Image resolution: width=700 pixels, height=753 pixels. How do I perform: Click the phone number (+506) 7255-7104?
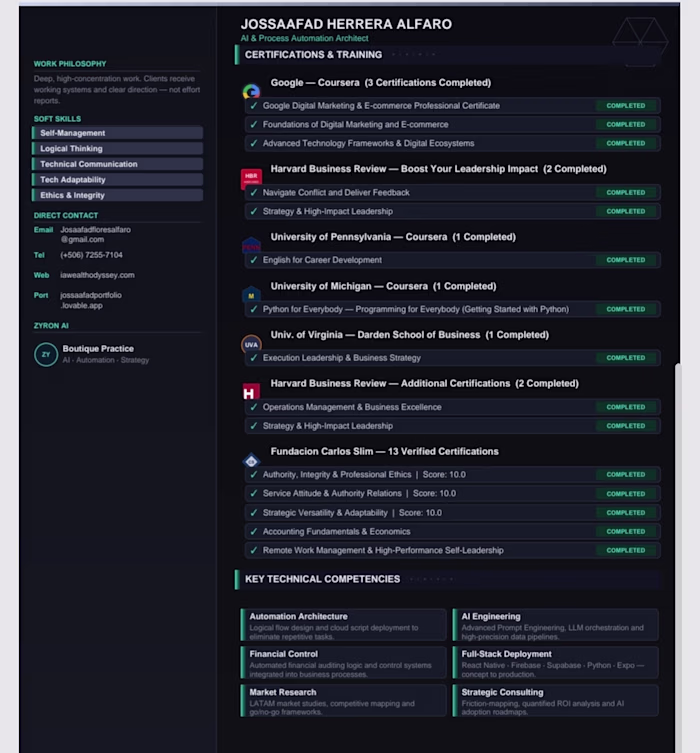pyautogui.click(x=91, y=255)
